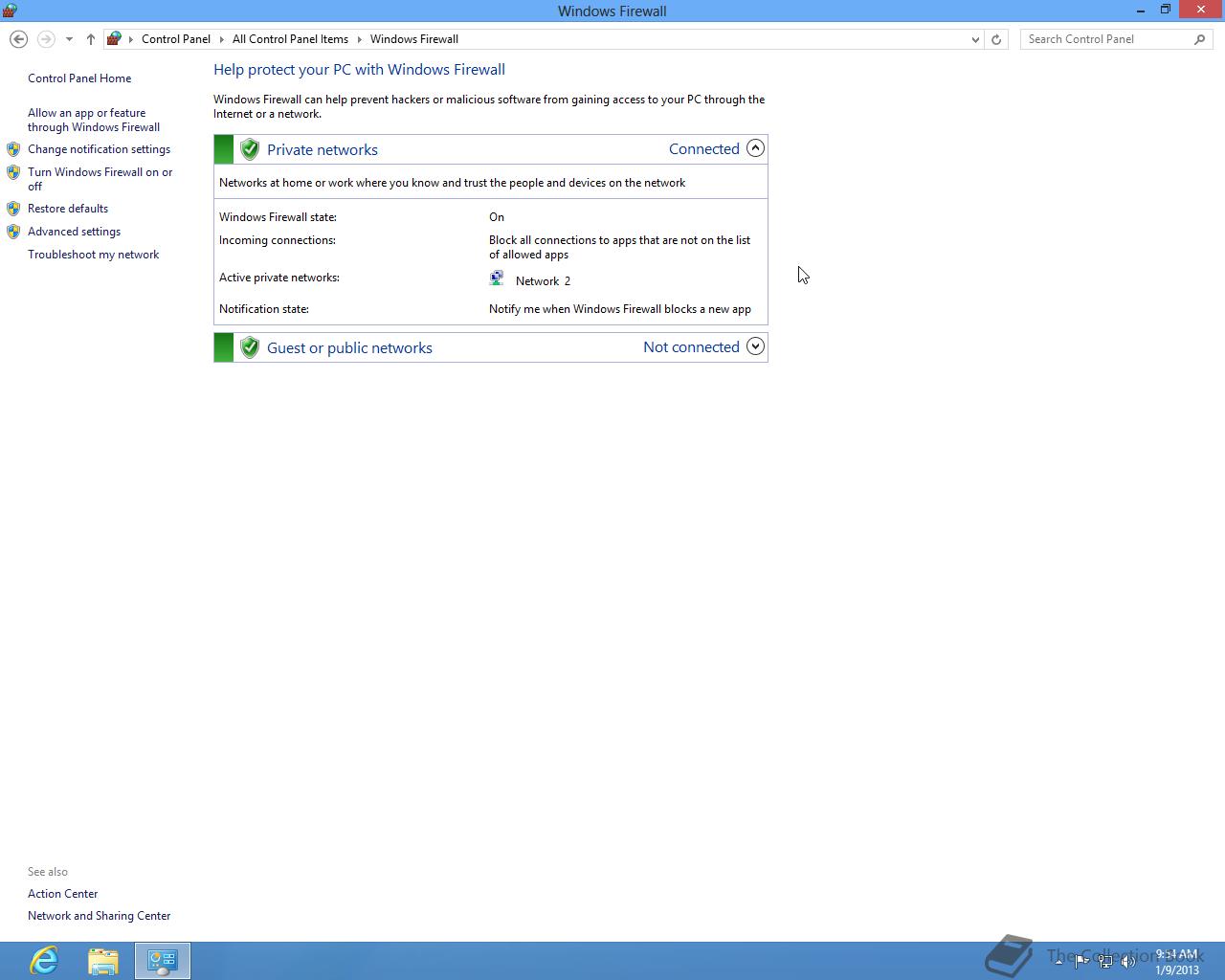Click taskbar clock showing 1/9/2013

(1176, 962)
